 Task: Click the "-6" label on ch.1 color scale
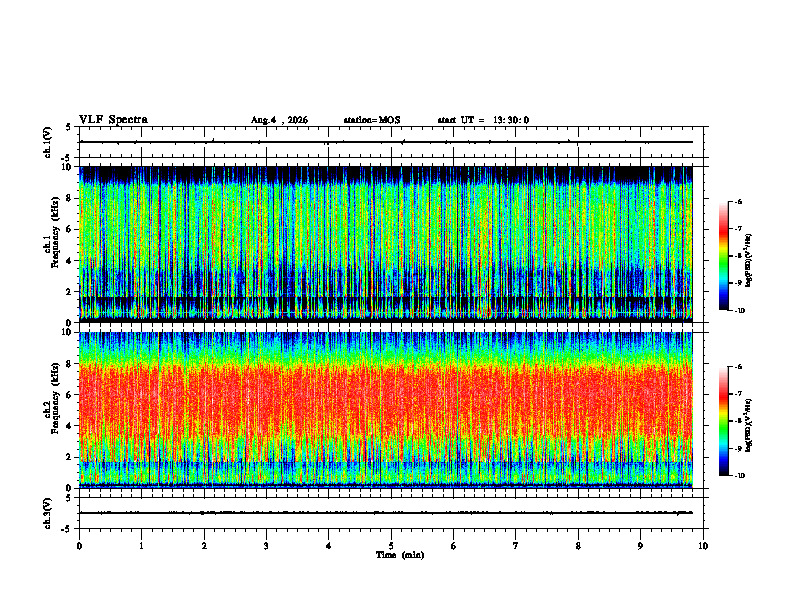738,201
